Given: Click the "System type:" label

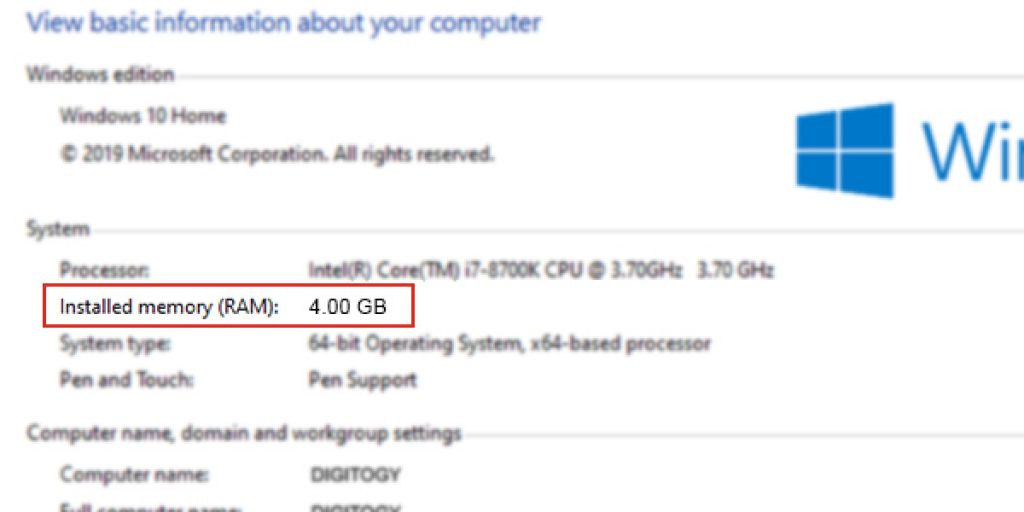Looking at the screenshot, I should 115,344.
